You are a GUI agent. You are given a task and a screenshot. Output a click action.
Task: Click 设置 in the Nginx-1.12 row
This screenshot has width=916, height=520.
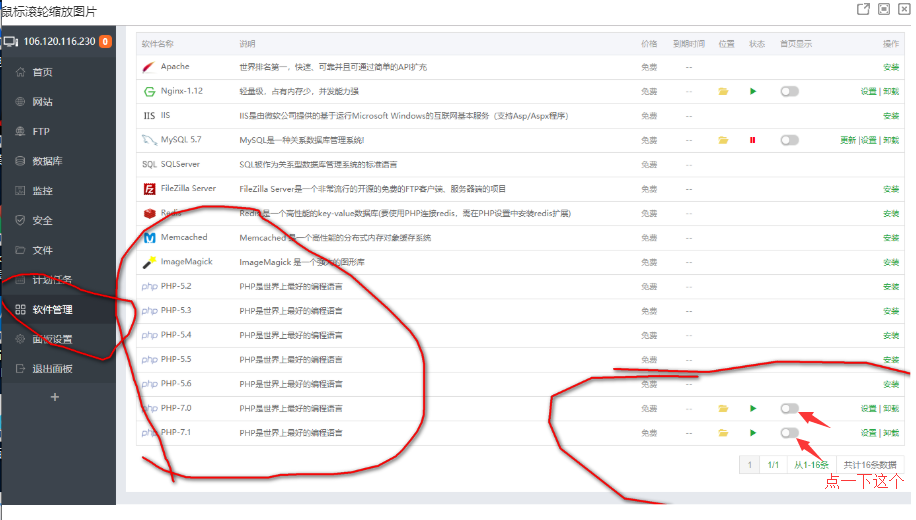(x=869, y=92)
